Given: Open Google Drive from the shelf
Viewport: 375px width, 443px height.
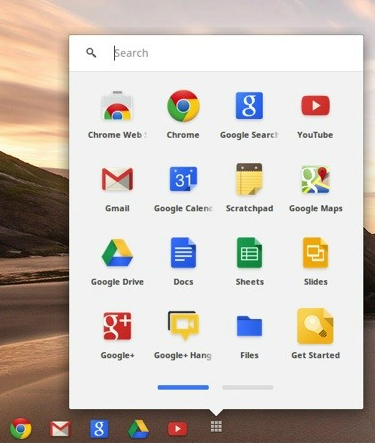Looking at the screenshot, I should click(x=138, y=429).
